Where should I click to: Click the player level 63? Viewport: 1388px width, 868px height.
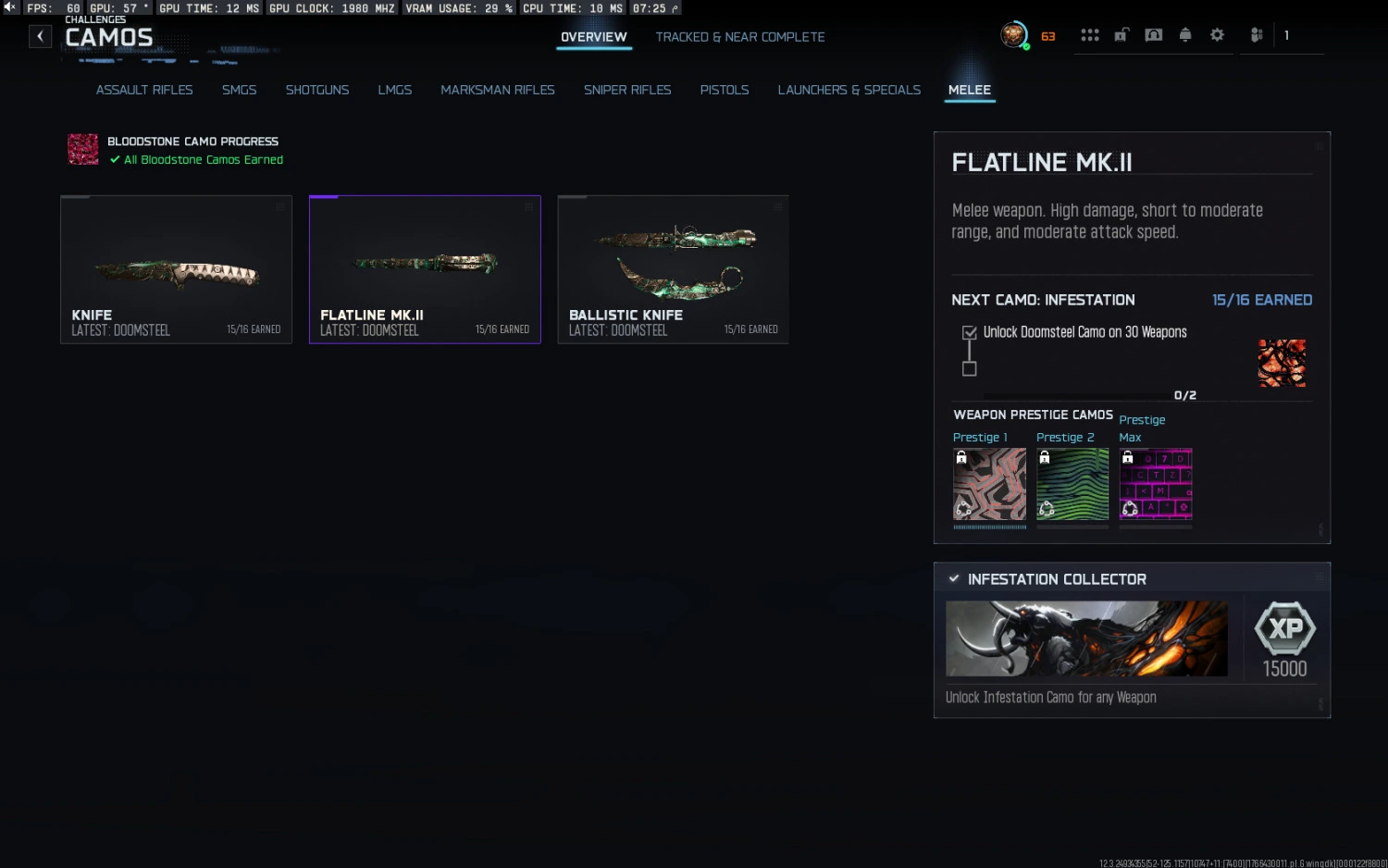[1048, 37]
